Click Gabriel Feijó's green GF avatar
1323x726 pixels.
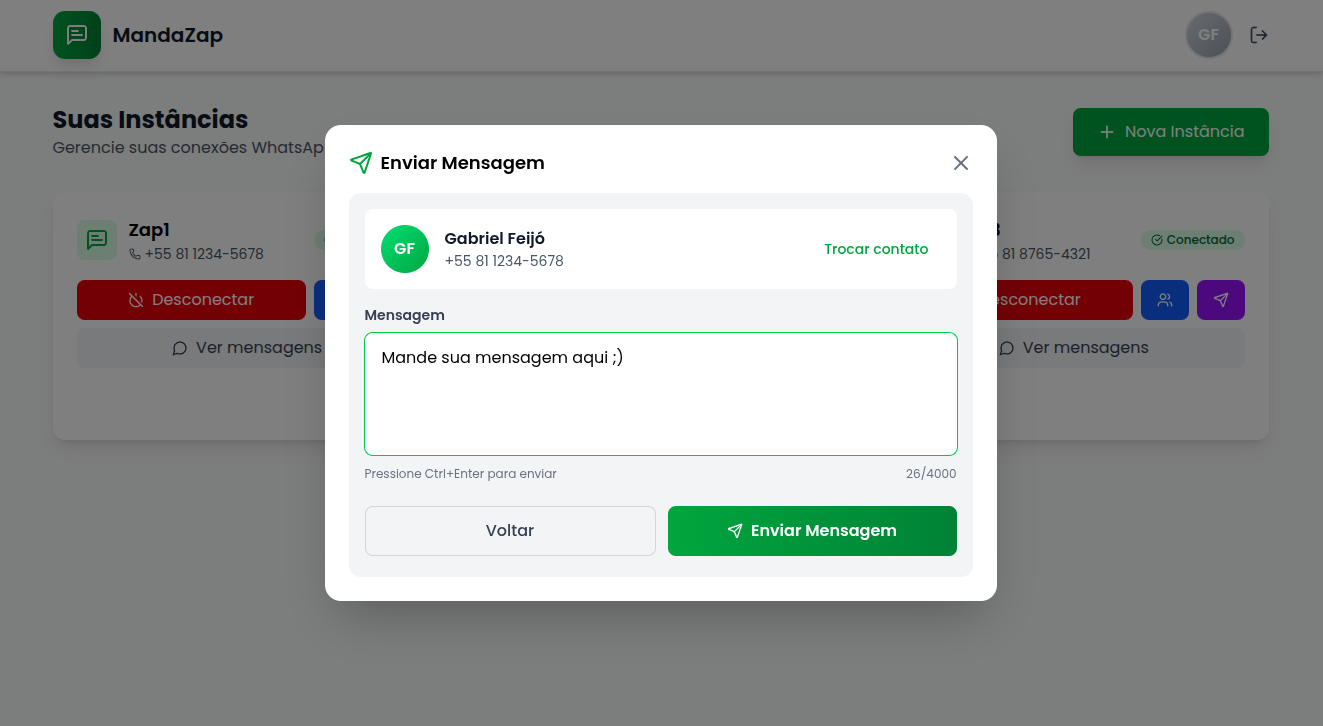pyautogui.click(x=405, y=249)
